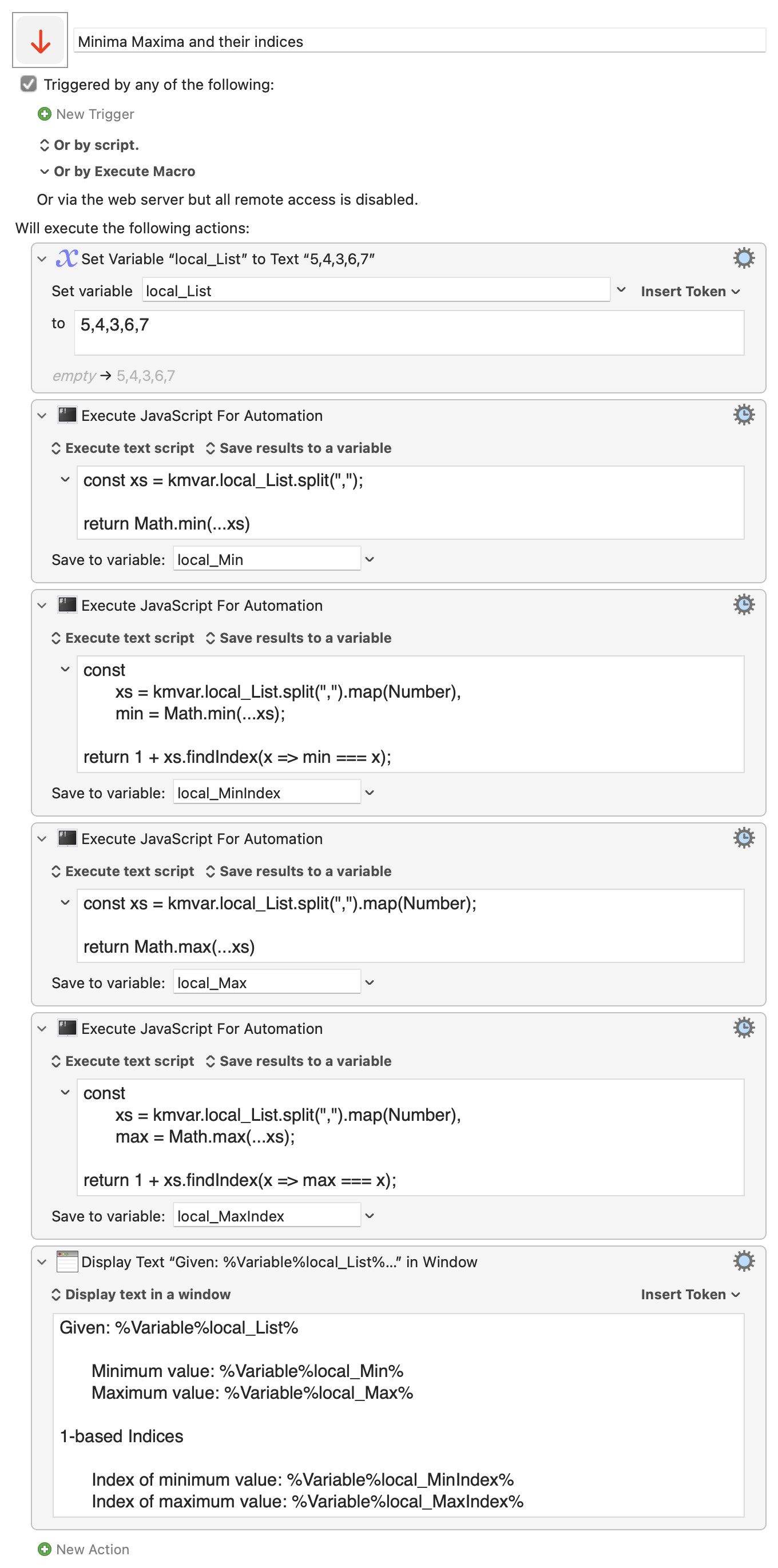The image size is (778, 1568).
Task: Click the green New Trigger plus icon
Action: [x=45, y=114]
